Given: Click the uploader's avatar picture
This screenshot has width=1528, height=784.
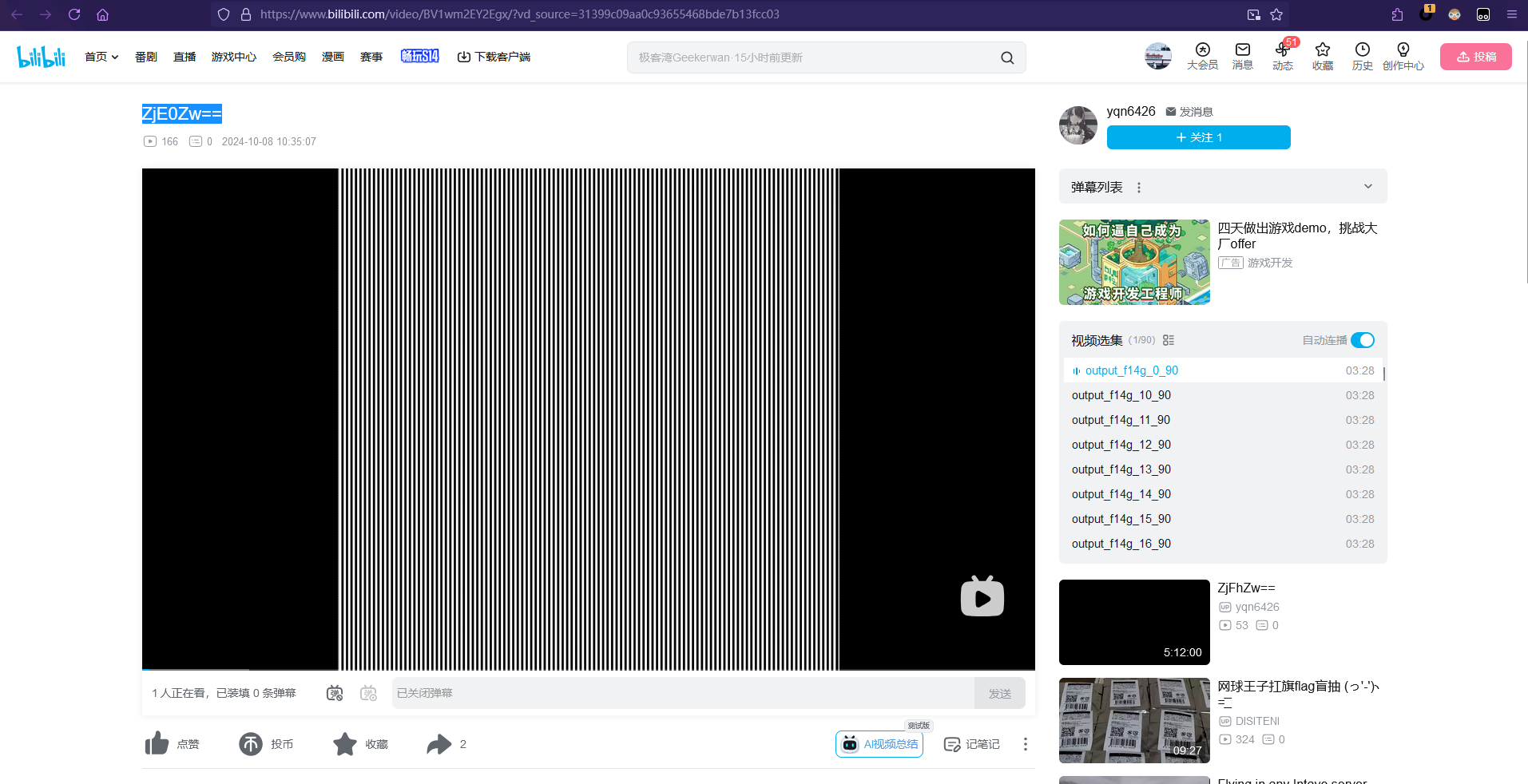Looking at the screenshot, I should tap(1078, 125).
